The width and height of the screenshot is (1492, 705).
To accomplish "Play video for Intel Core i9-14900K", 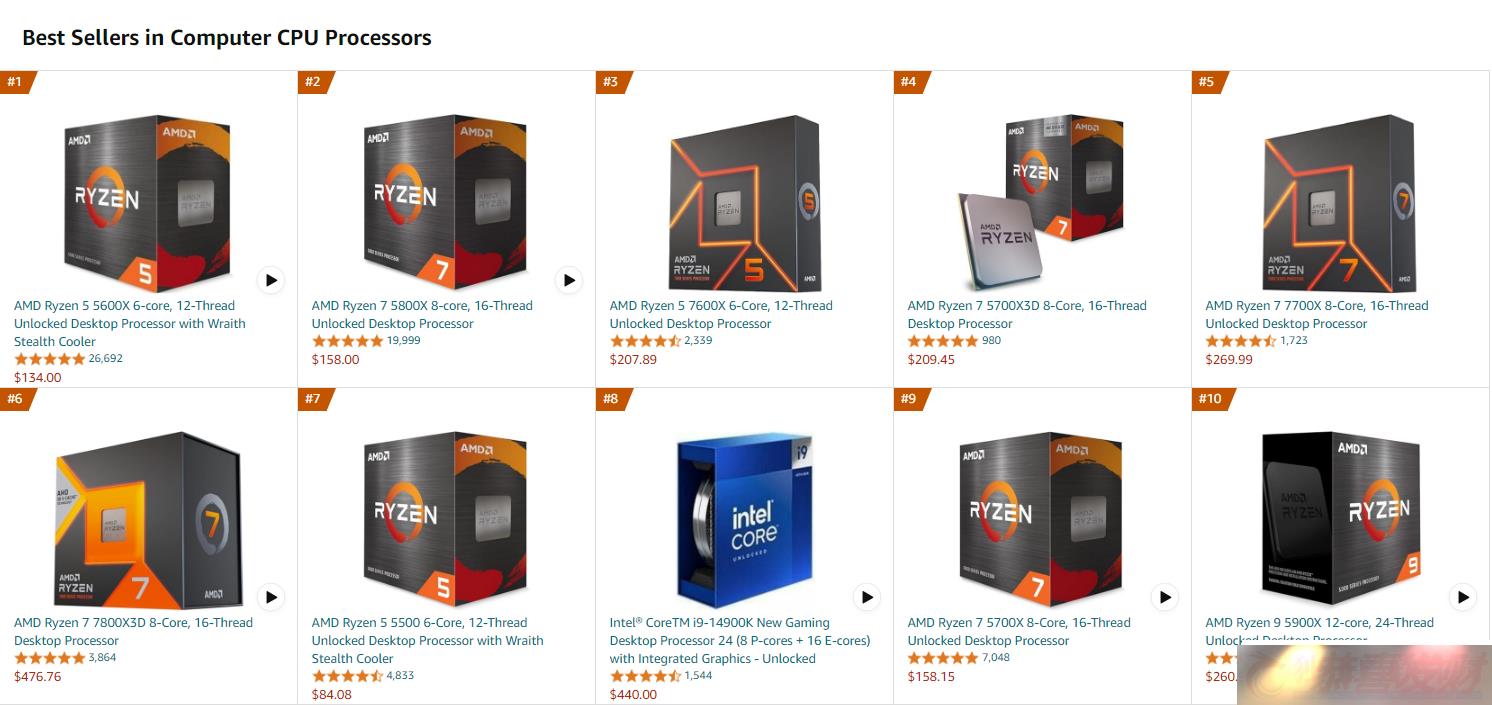I will pos(867,597).
